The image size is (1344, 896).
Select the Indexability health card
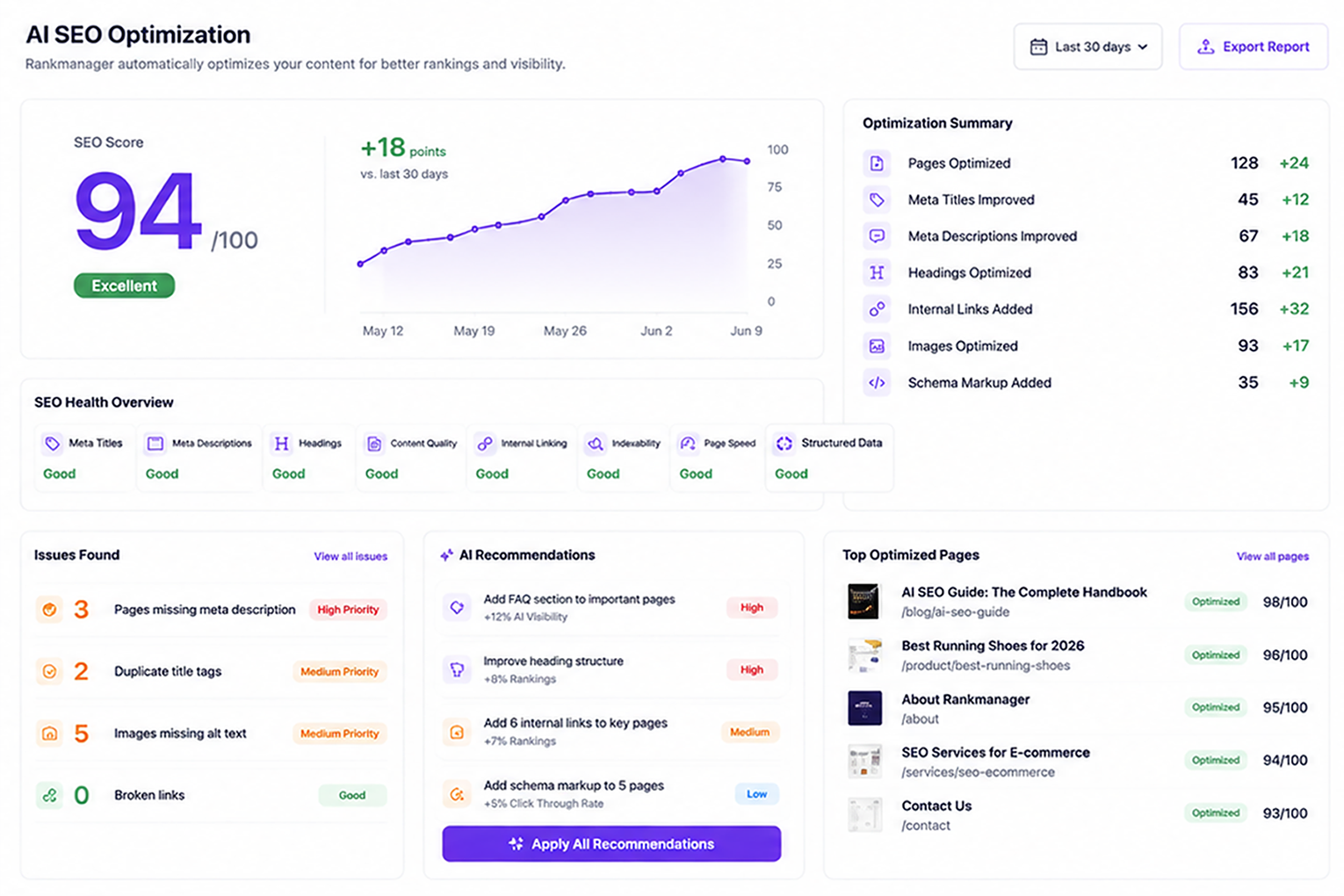624,458
